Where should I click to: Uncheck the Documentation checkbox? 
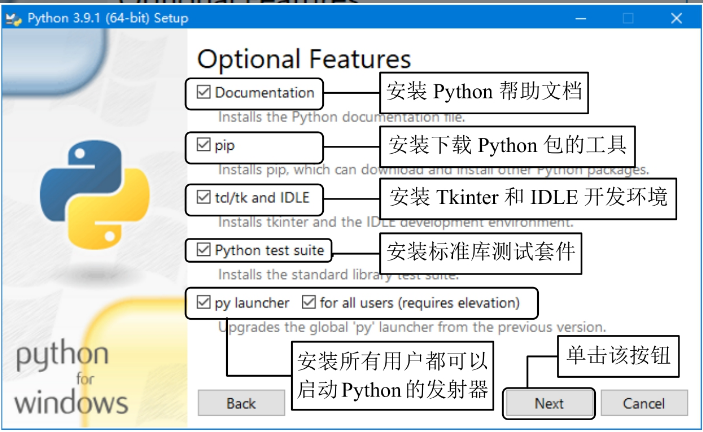tap(204, 92)
